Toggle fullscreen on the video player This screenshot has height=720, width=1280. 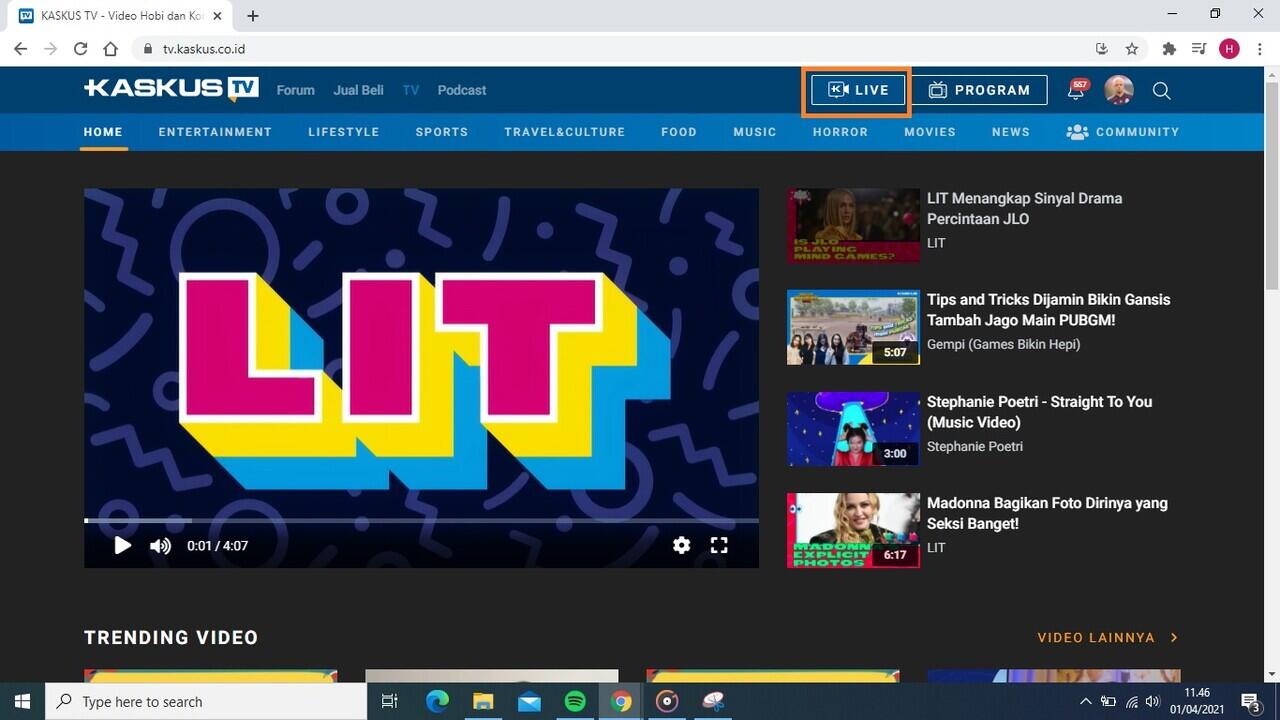coord(719,545)
